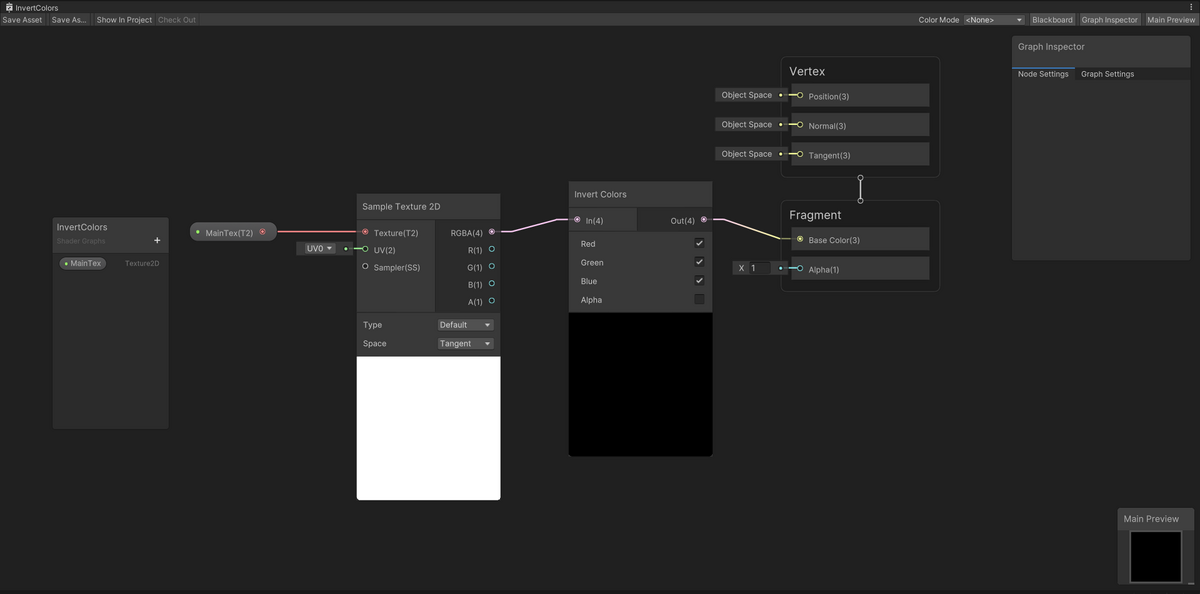
Task: Select the Sample Texture 2D node title
Action: (x=401, y=206)
